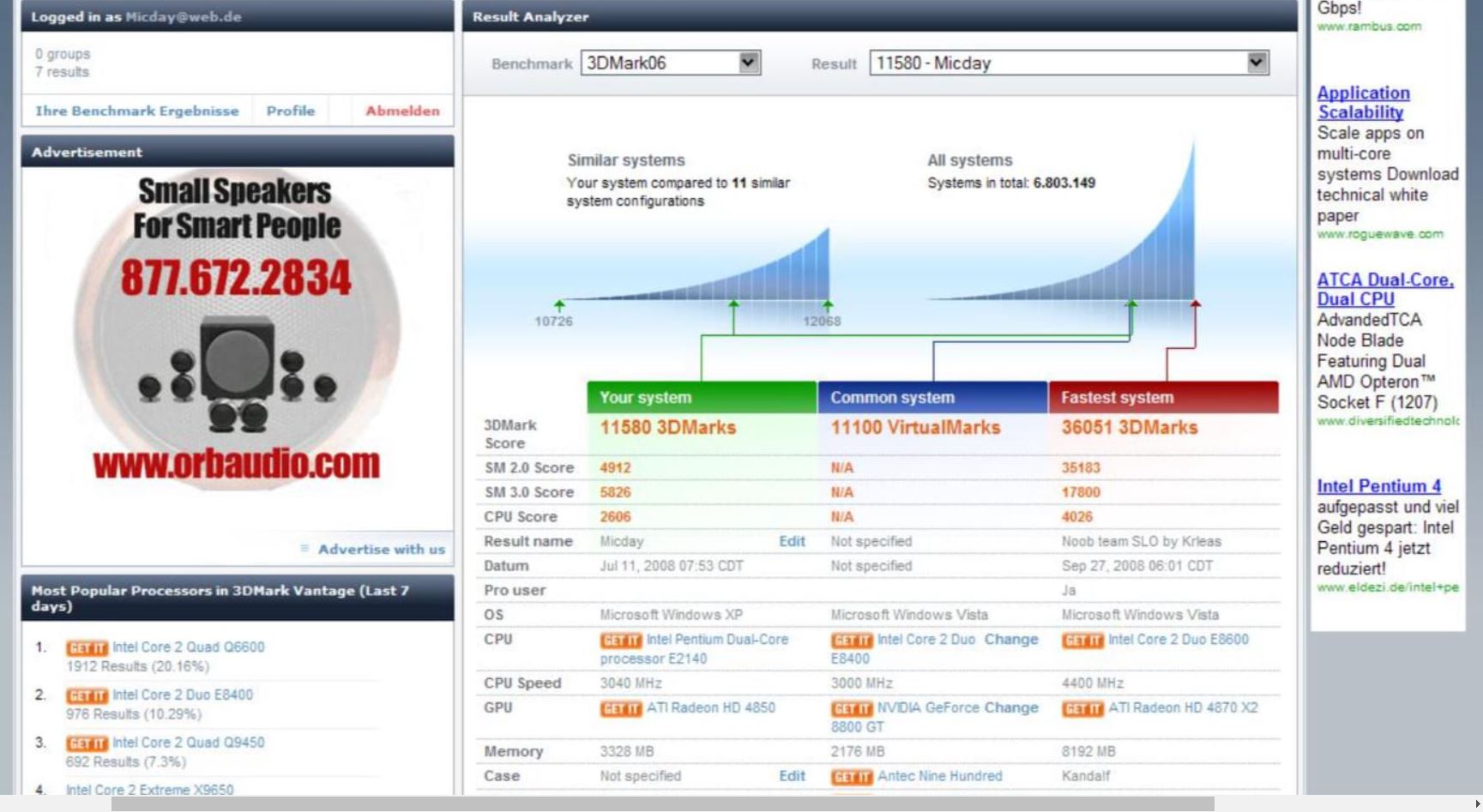
Task: Select the date Jul 11, 2008 07:53 CDT
Action: [672, 566]
